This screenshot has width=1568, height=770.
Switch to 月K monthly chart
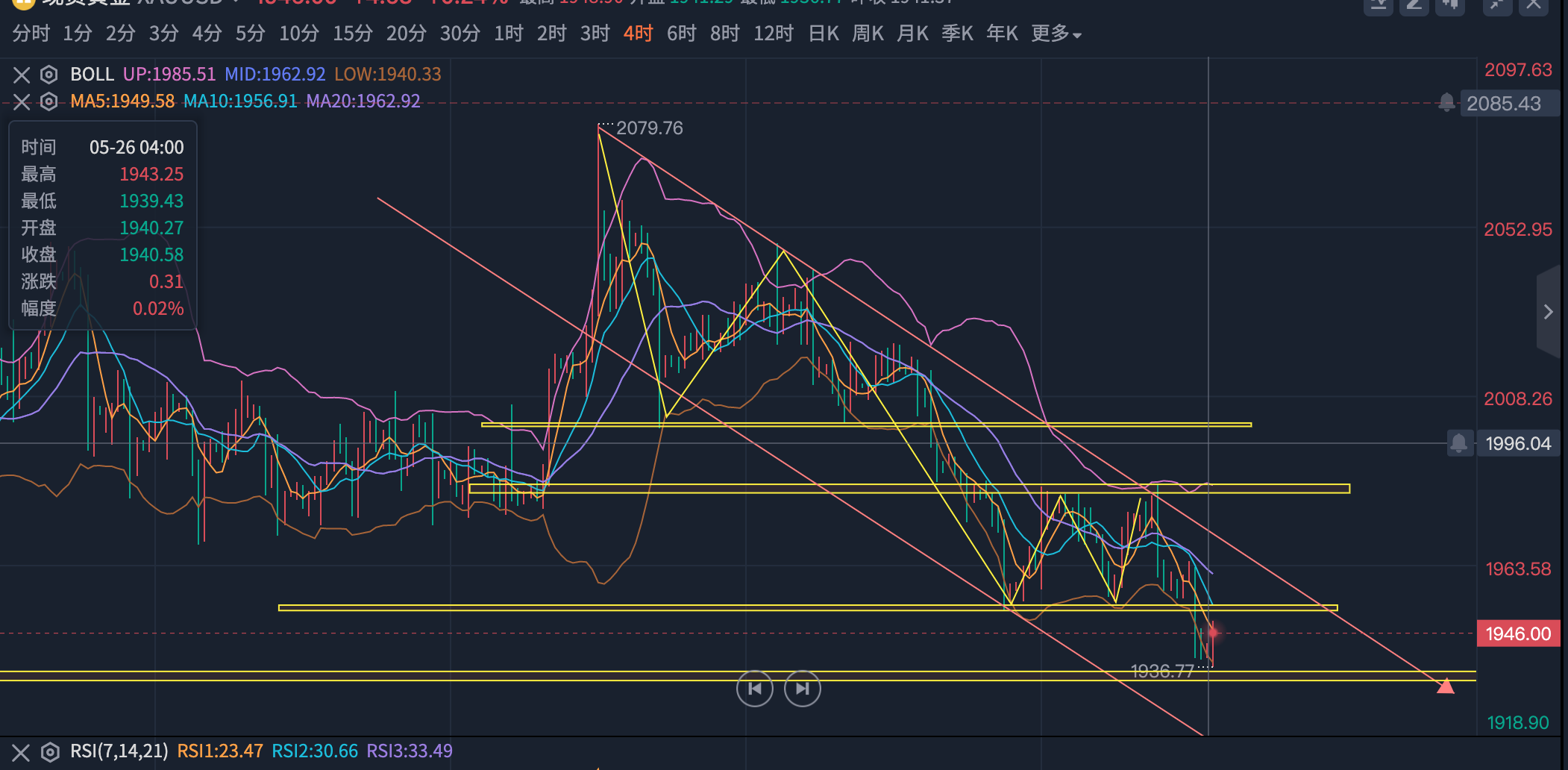click(x=912, y=34)
